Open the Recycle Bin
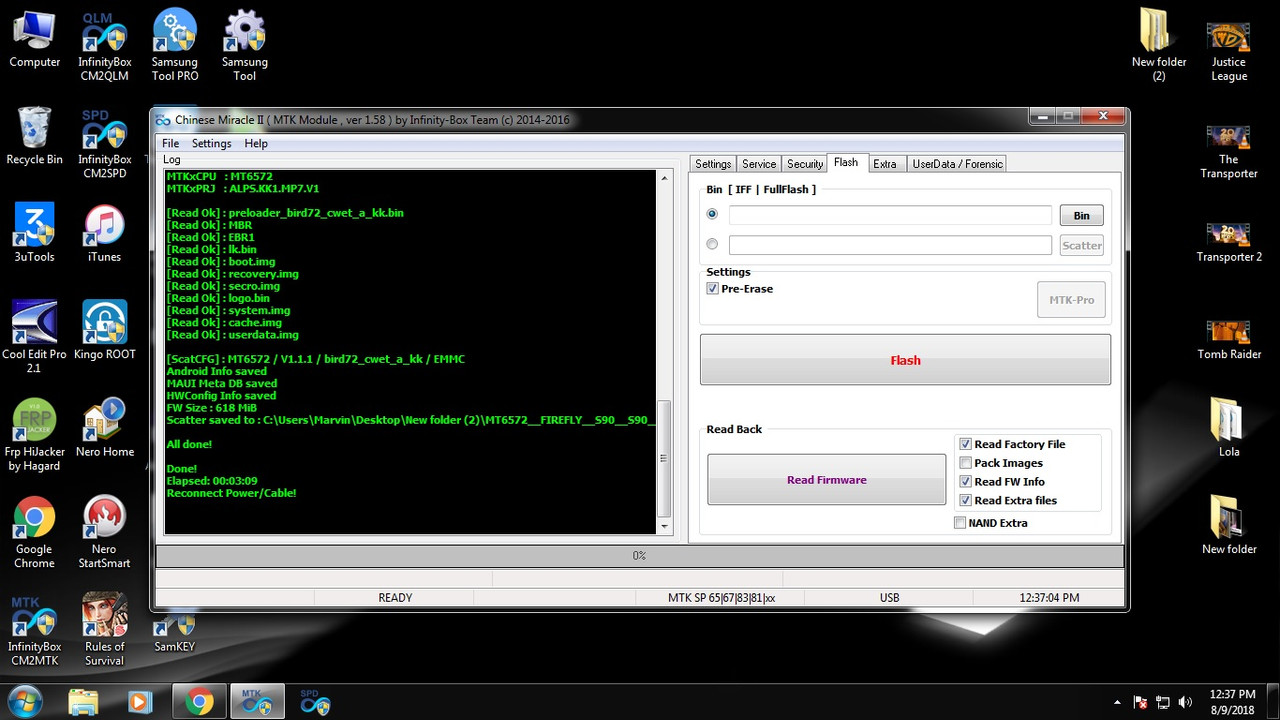The height and width of the screenshot is (720, 1280). [34, 137]
